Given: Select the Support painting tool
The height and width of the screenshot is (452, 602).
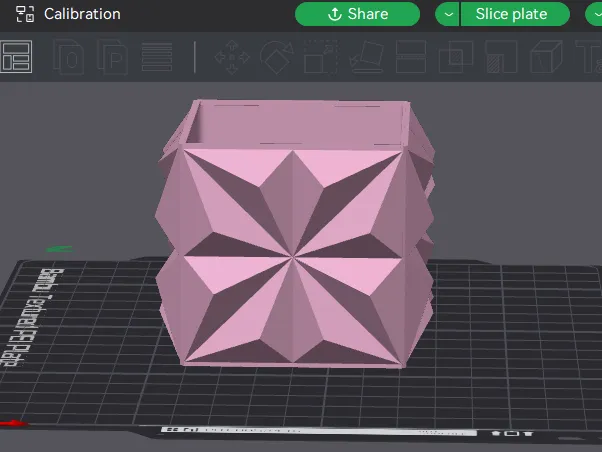Looking at the screenshot, I should click(501, 57).
